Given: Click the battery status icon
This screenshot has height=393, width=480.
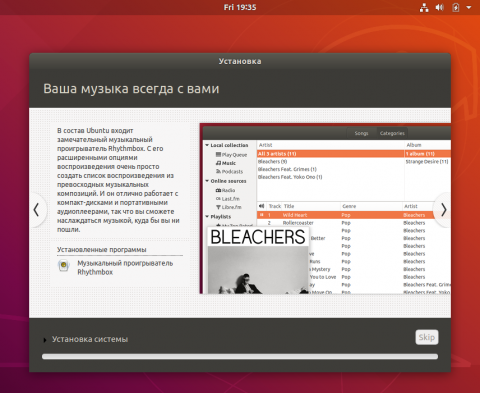Looking at the screenshot, I should point(455,7).
